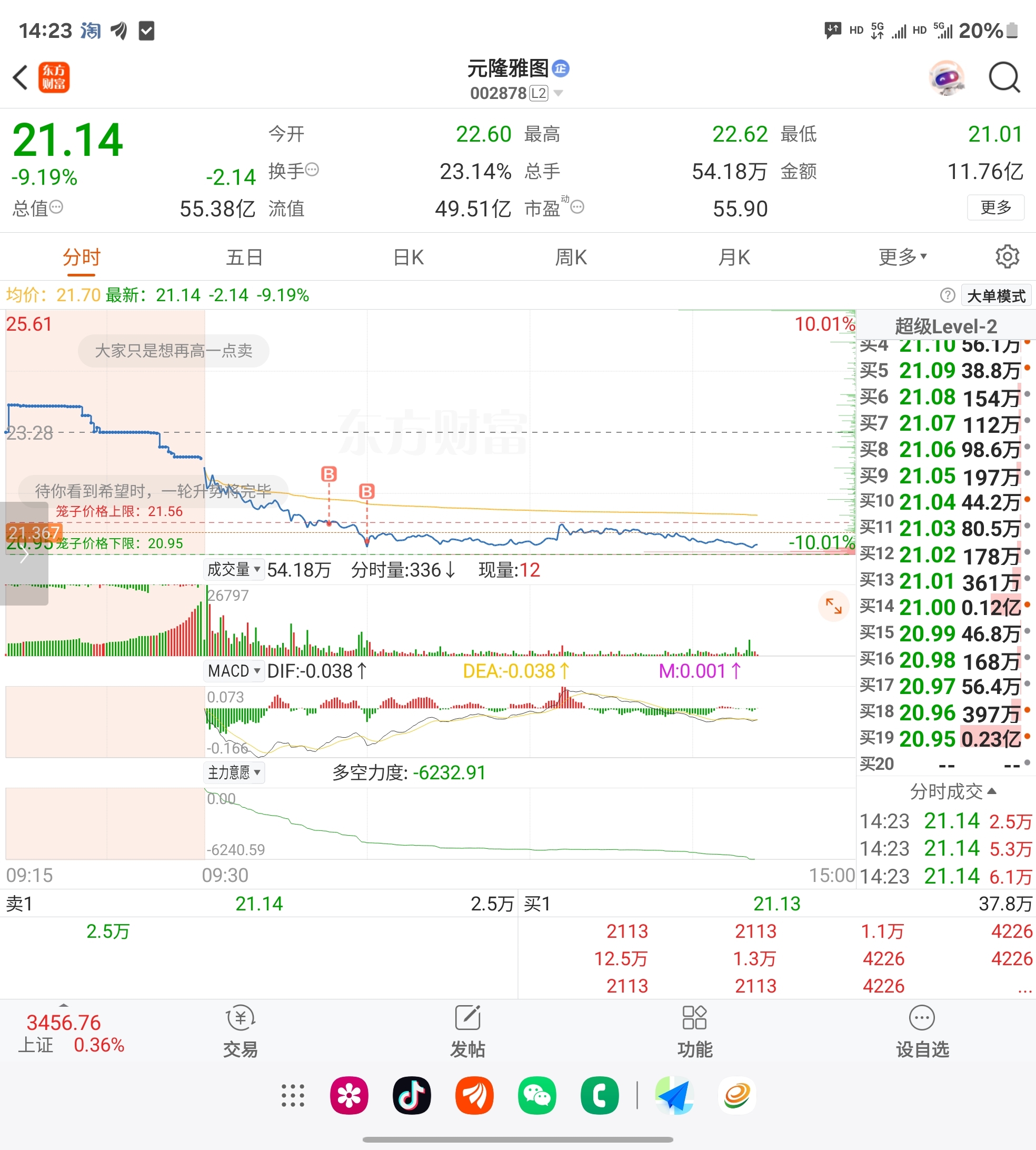Tap comment bubble 待你看到希望时
This screenshot has width=1036, height=1150.
pyautogui.click(x=153, y=491)
